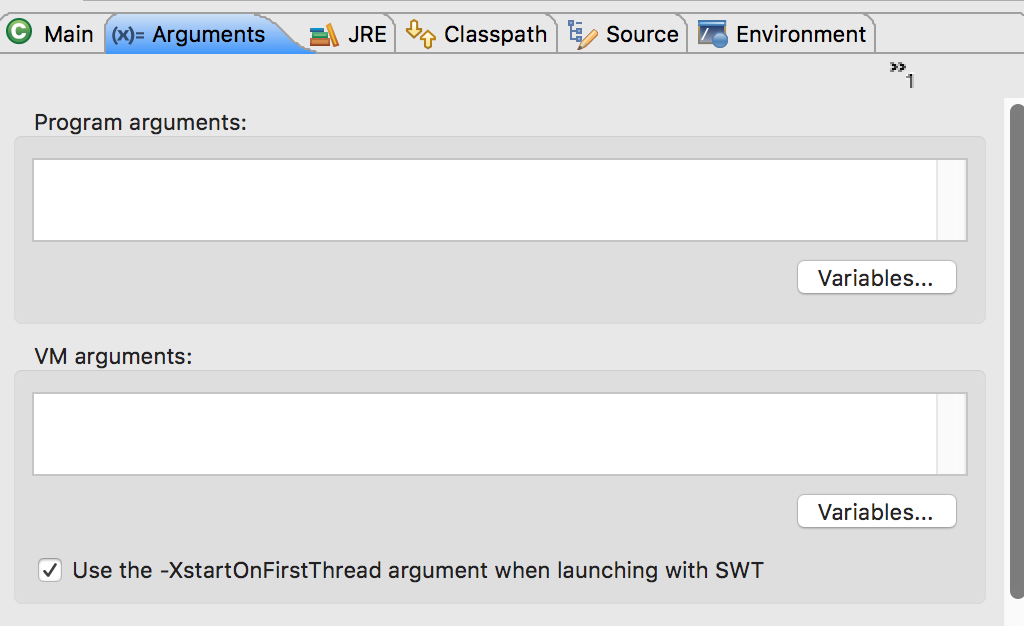Open the Environment tab
Screen dimensions: 1024x626
click(x=800, y=35)
